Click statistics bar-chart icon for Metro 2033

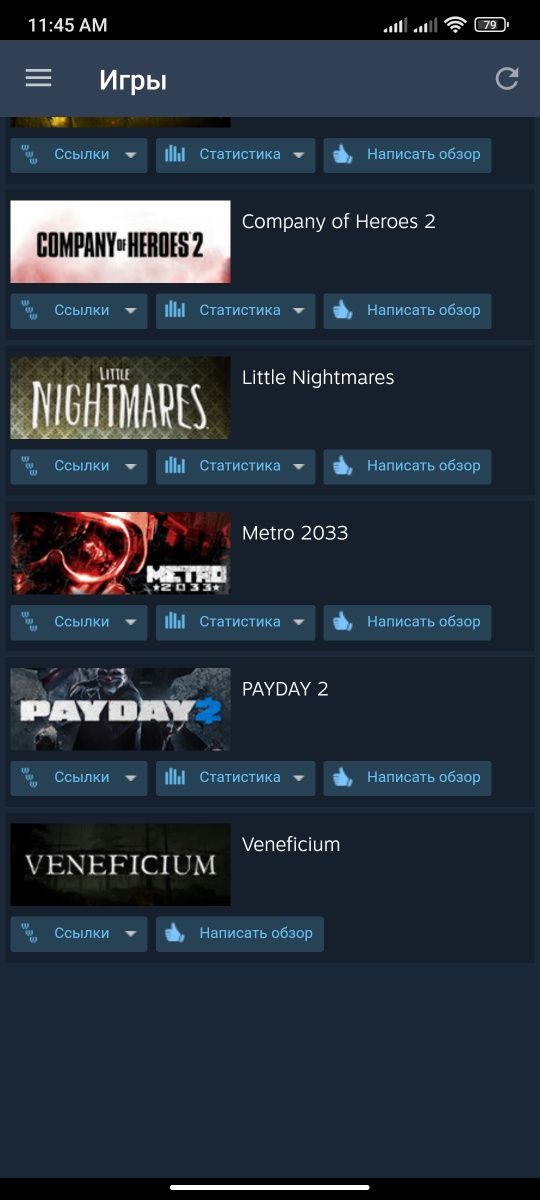click(175, 622)
